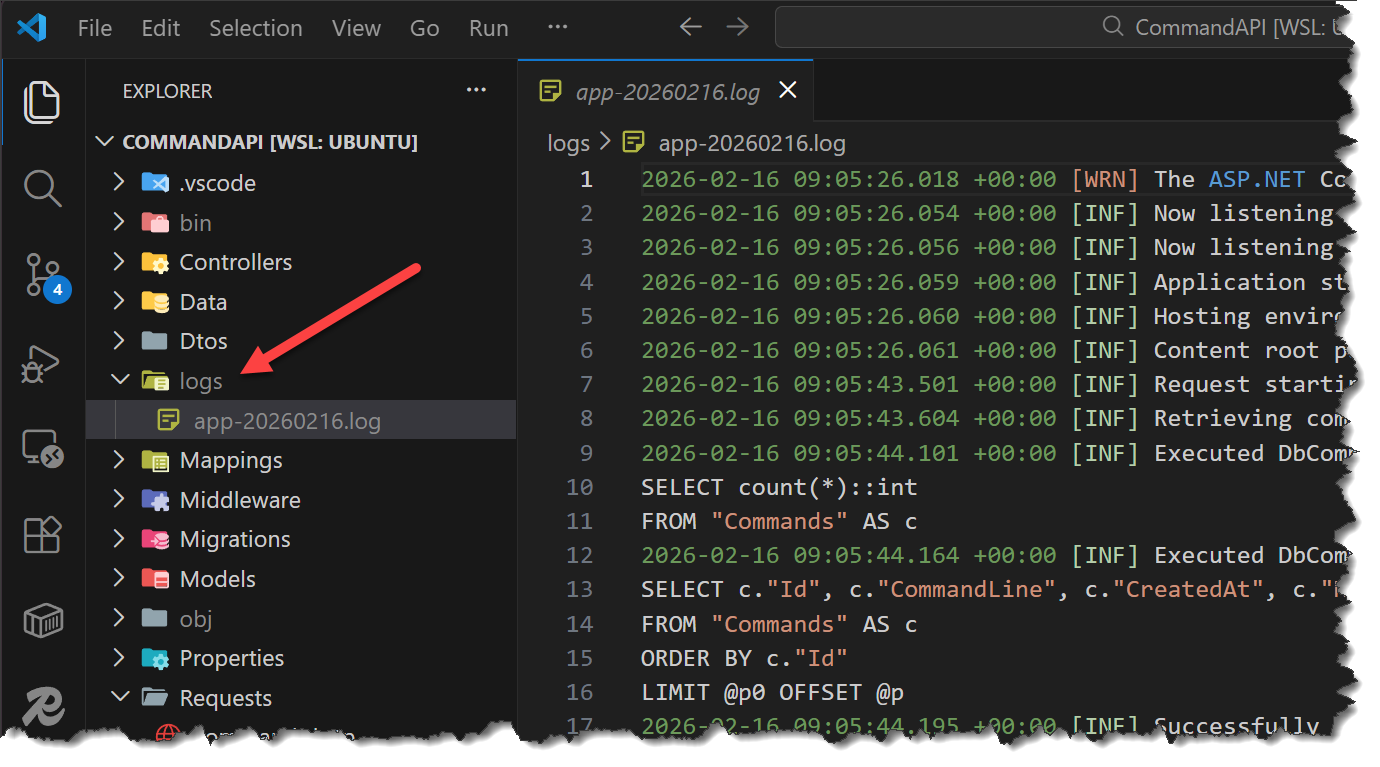The width and height of the screenshot is (1380, 767).
Task: Open the File menu
Action: pyautogui.click(x=94, y=27)
